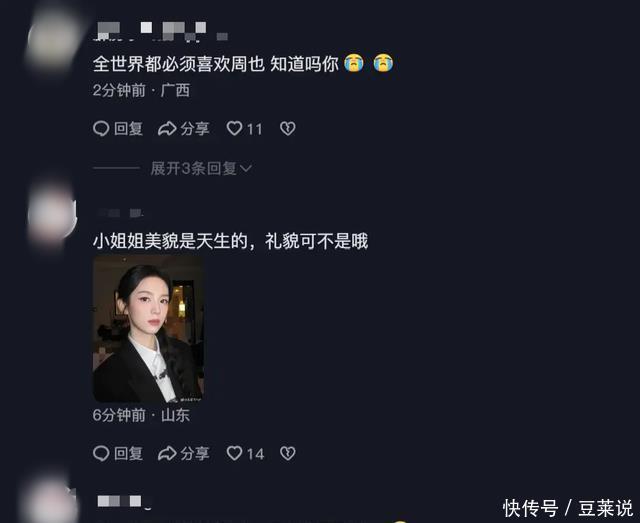Open second commenter's blurred avatar
Viewport: 640px width, 523px height.
click(x=52, y=214)
